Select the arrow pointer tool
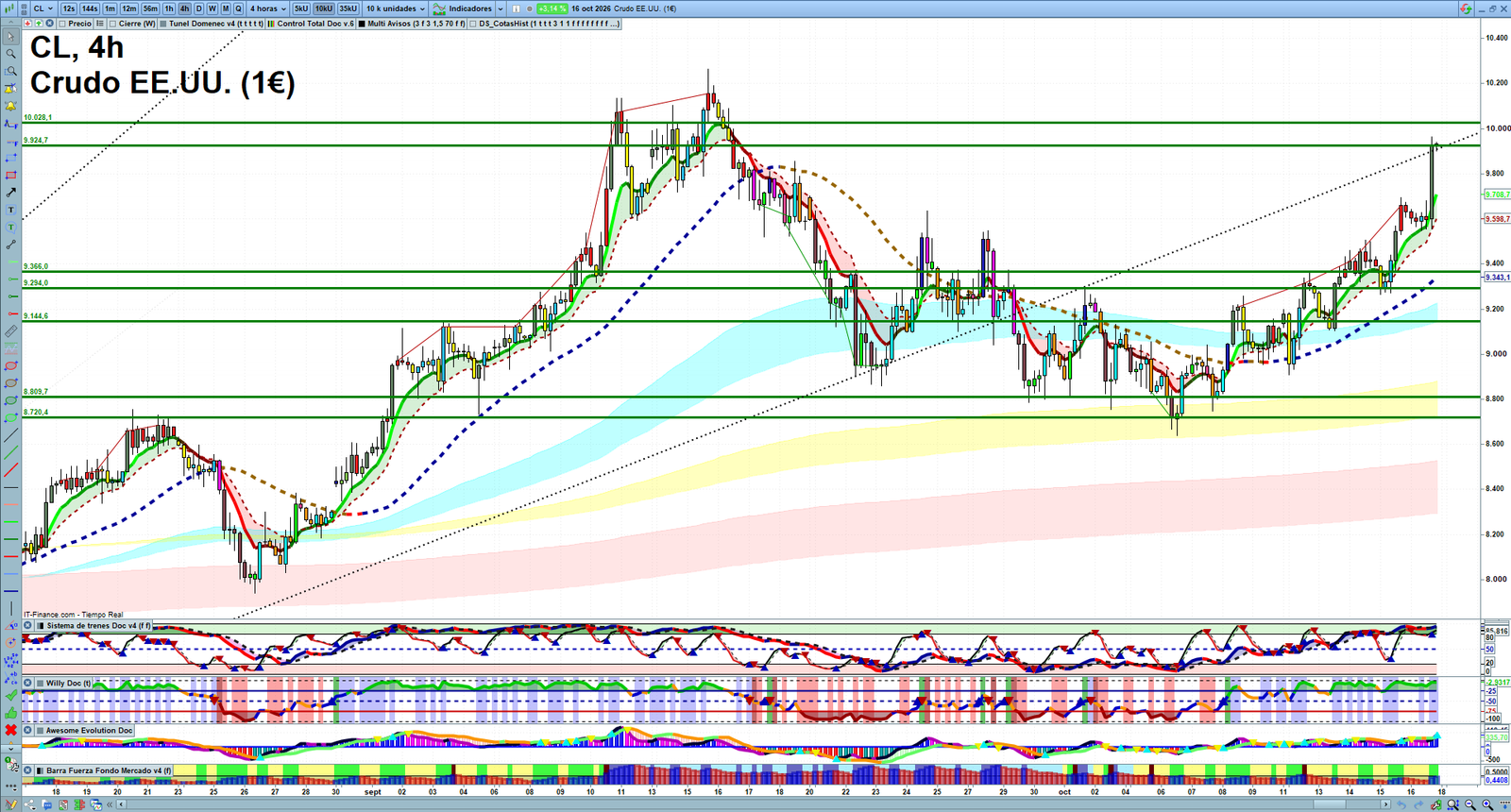This screenshot has height=812, width=1511. coord(10,37)
